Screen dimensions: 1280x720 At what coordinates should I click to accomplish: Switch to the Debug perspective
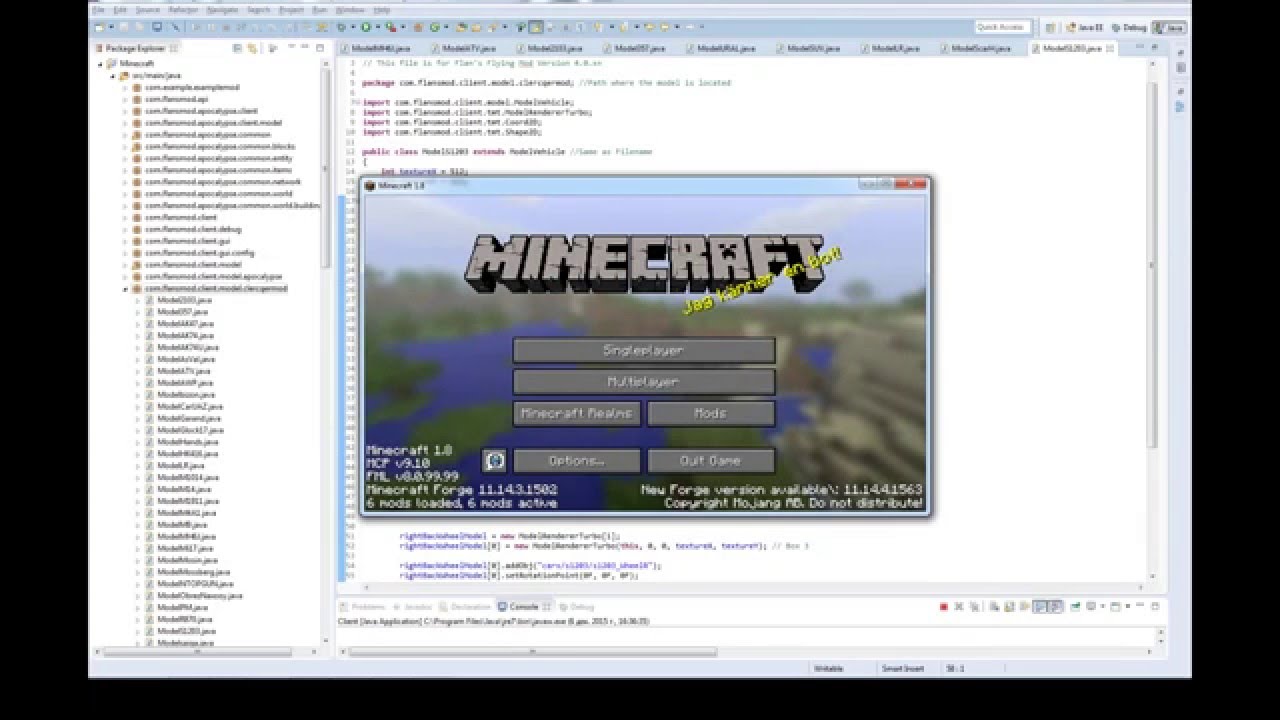pyautogui.click(x=1128, y=27)
